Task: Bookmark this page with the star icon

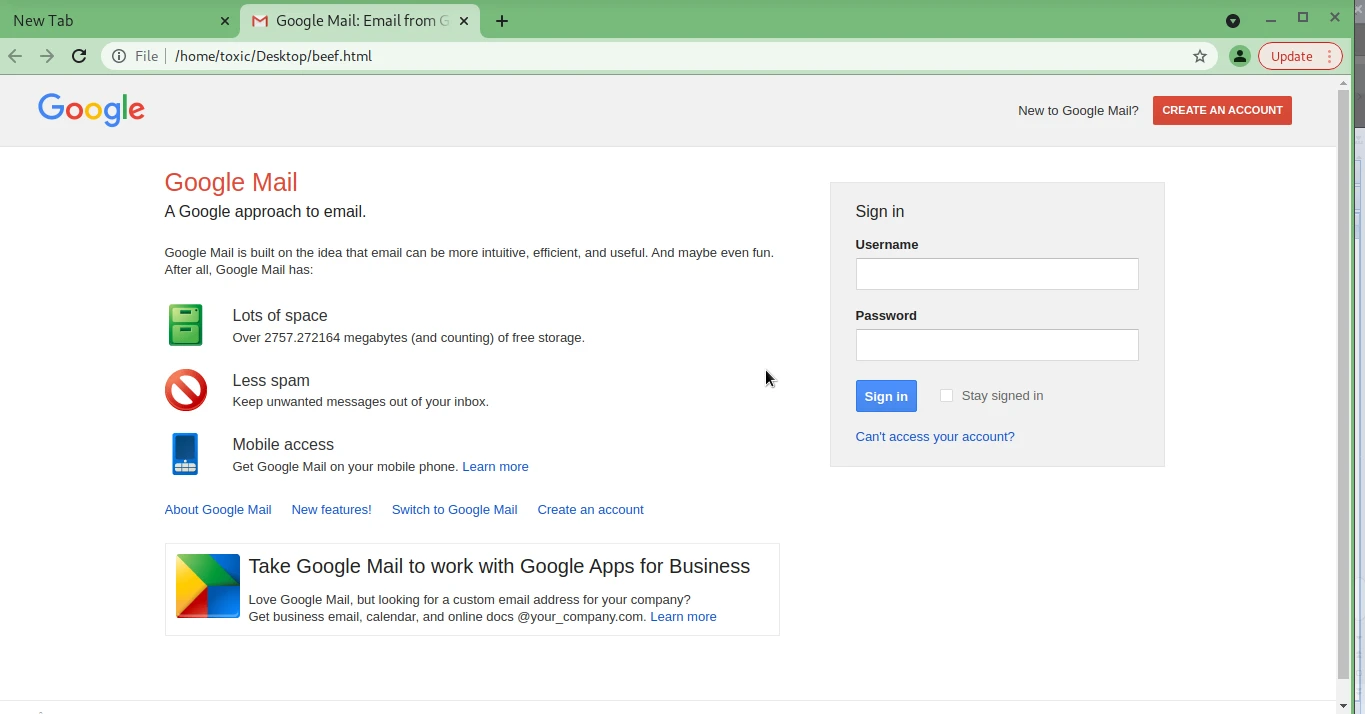Action: [1200, 56]
